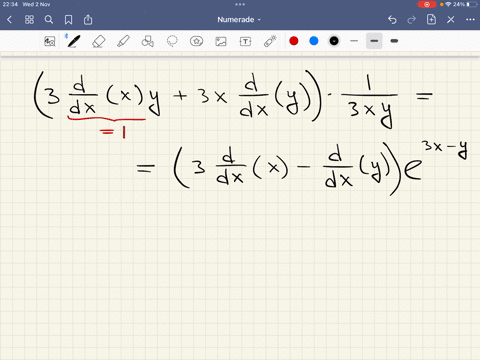Tap the screen recording indicator
The height and width of the screenshot is (360, 480).
[x=427, y=4]
